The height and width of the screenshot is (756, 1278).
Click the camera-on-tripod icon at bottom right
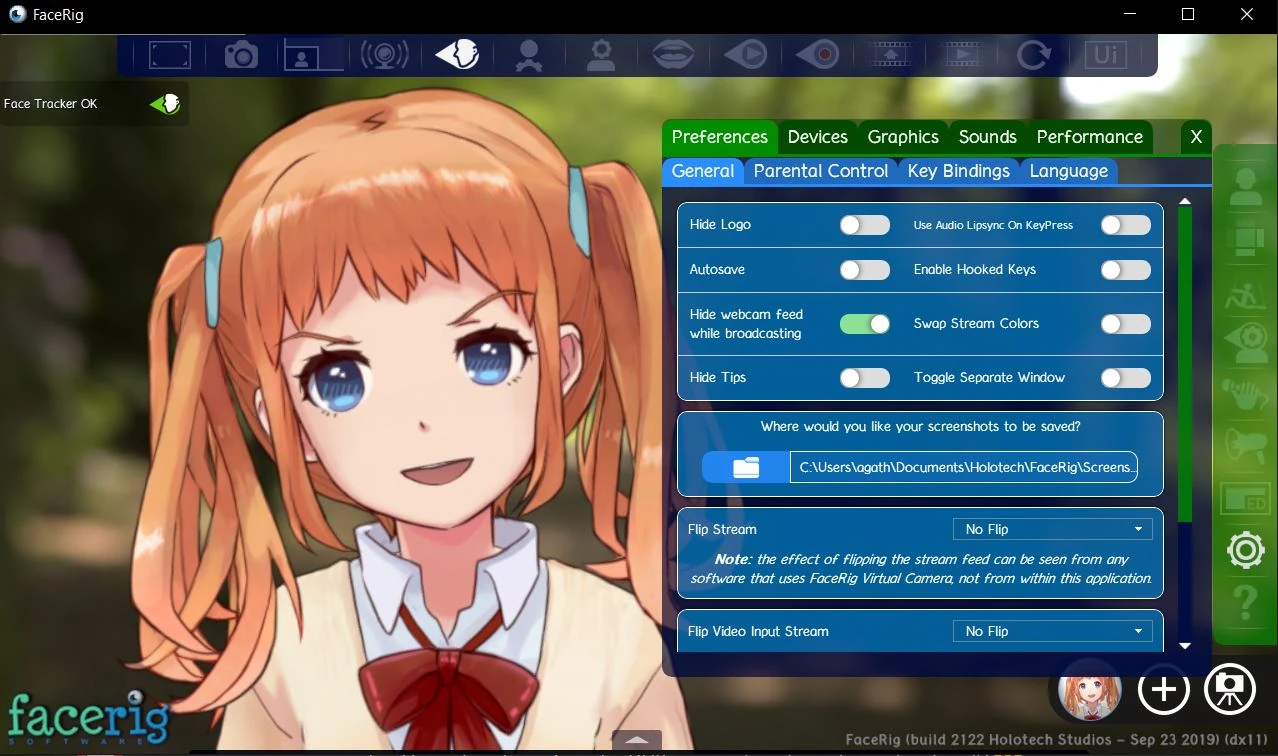(1230, 688)
